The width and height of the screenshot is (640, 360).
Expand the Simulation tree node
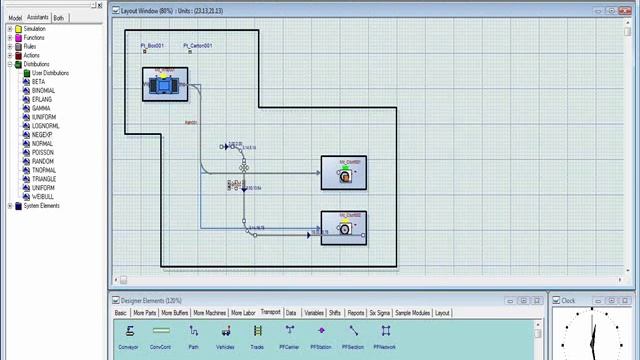click(x=10, y=29)
